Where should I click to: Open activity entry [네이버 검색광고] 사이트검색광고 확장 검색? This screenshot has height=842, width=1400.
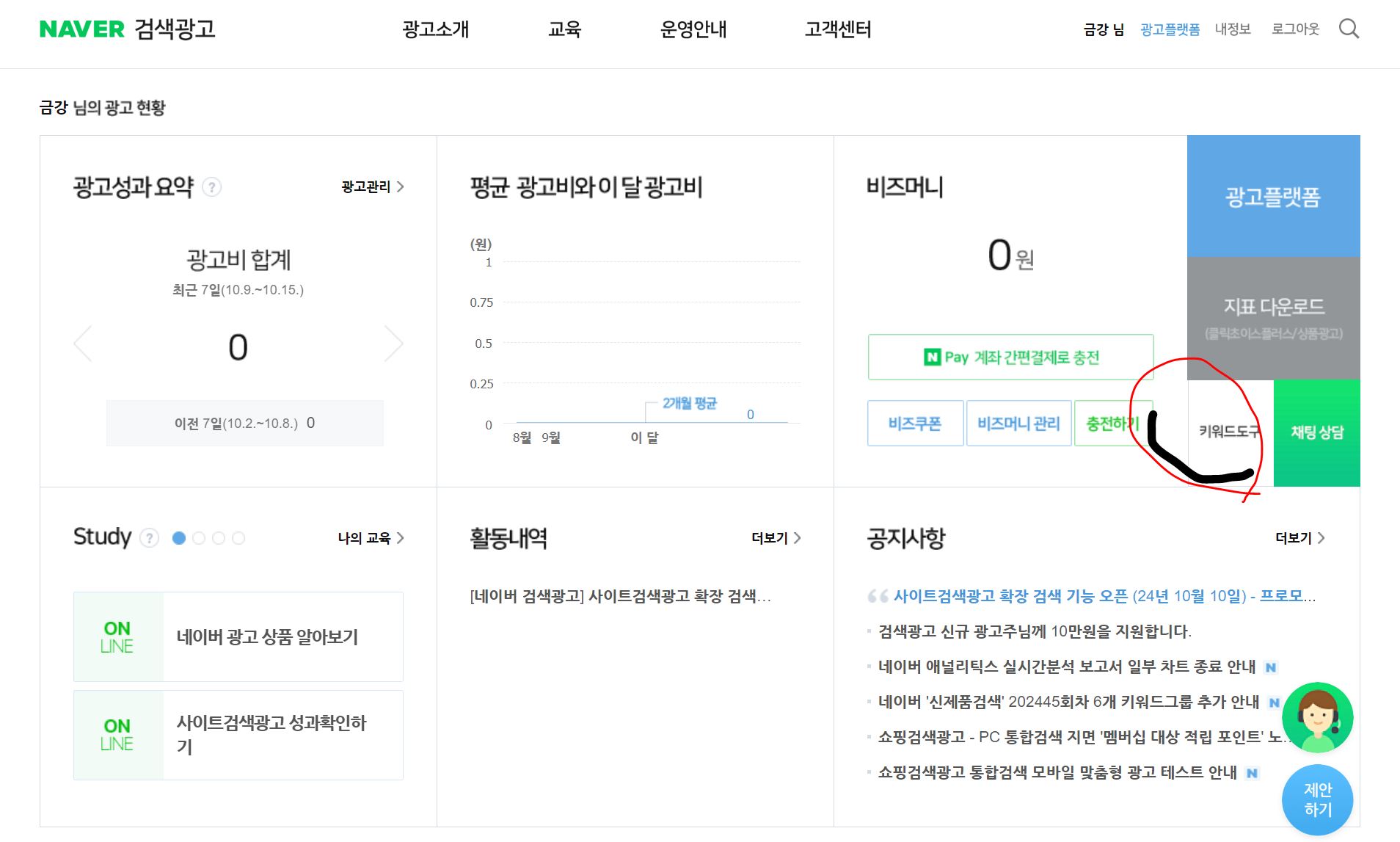[x=620, y=596]
